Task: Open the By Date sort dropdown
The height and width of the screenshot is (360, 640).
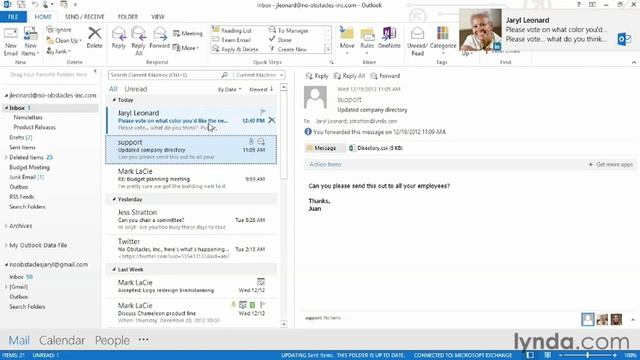Action: point(229,89)
